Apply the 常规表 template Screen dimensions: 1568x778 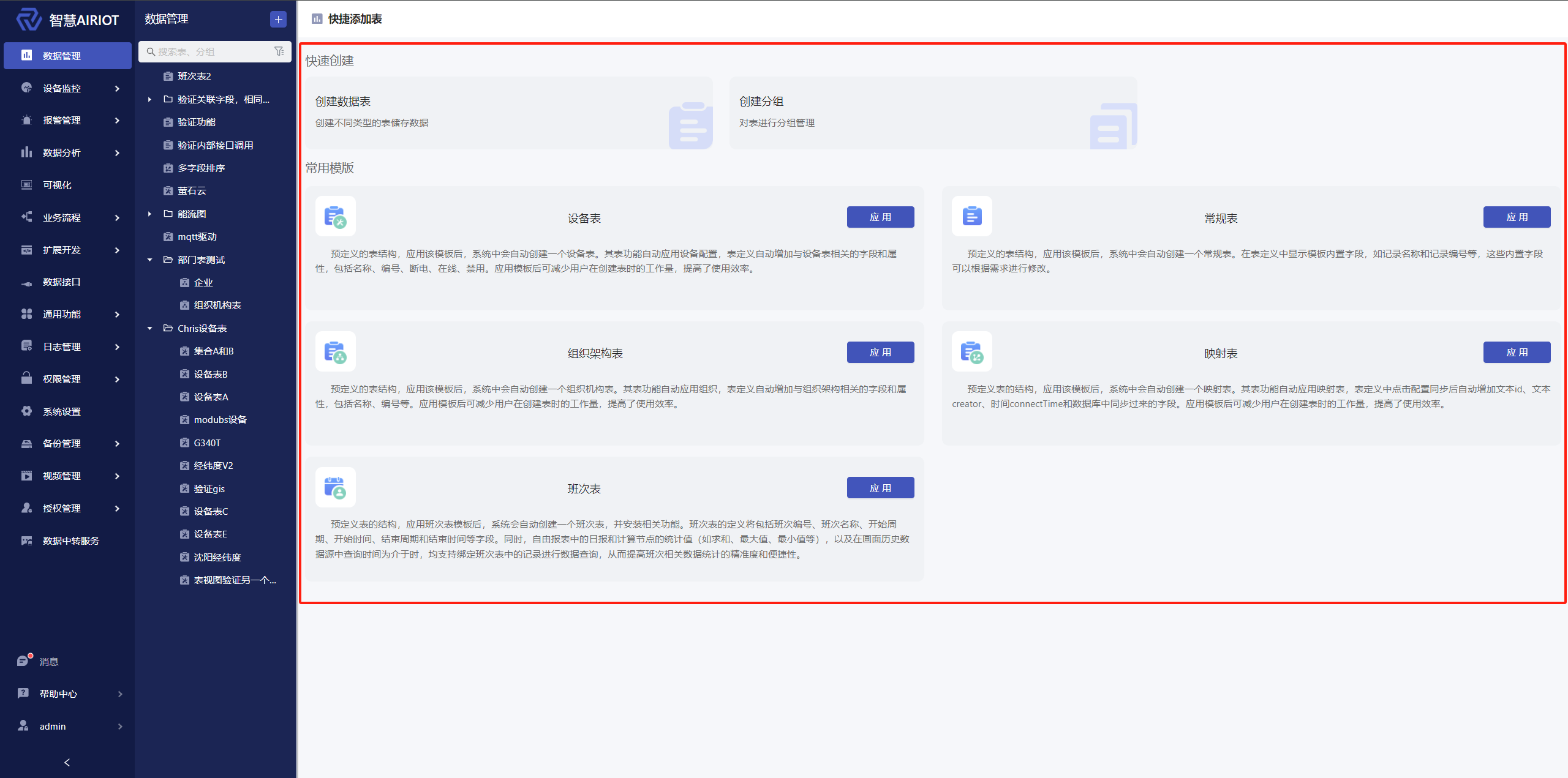1517,217
